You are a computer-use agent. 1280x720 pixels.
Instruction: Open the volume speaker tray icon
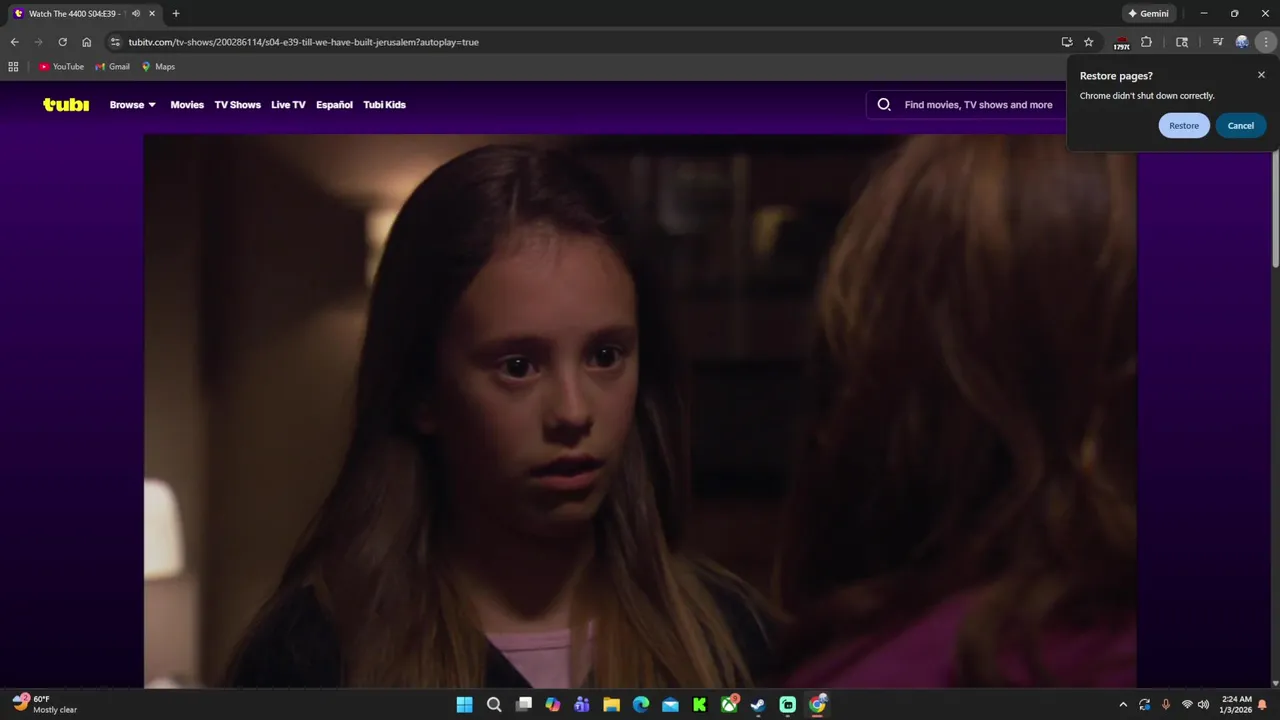coord(1203,705)
